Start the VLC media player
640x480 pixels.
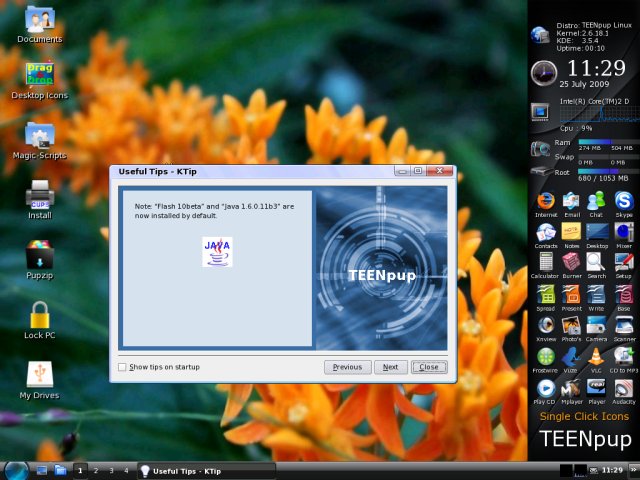597,356
